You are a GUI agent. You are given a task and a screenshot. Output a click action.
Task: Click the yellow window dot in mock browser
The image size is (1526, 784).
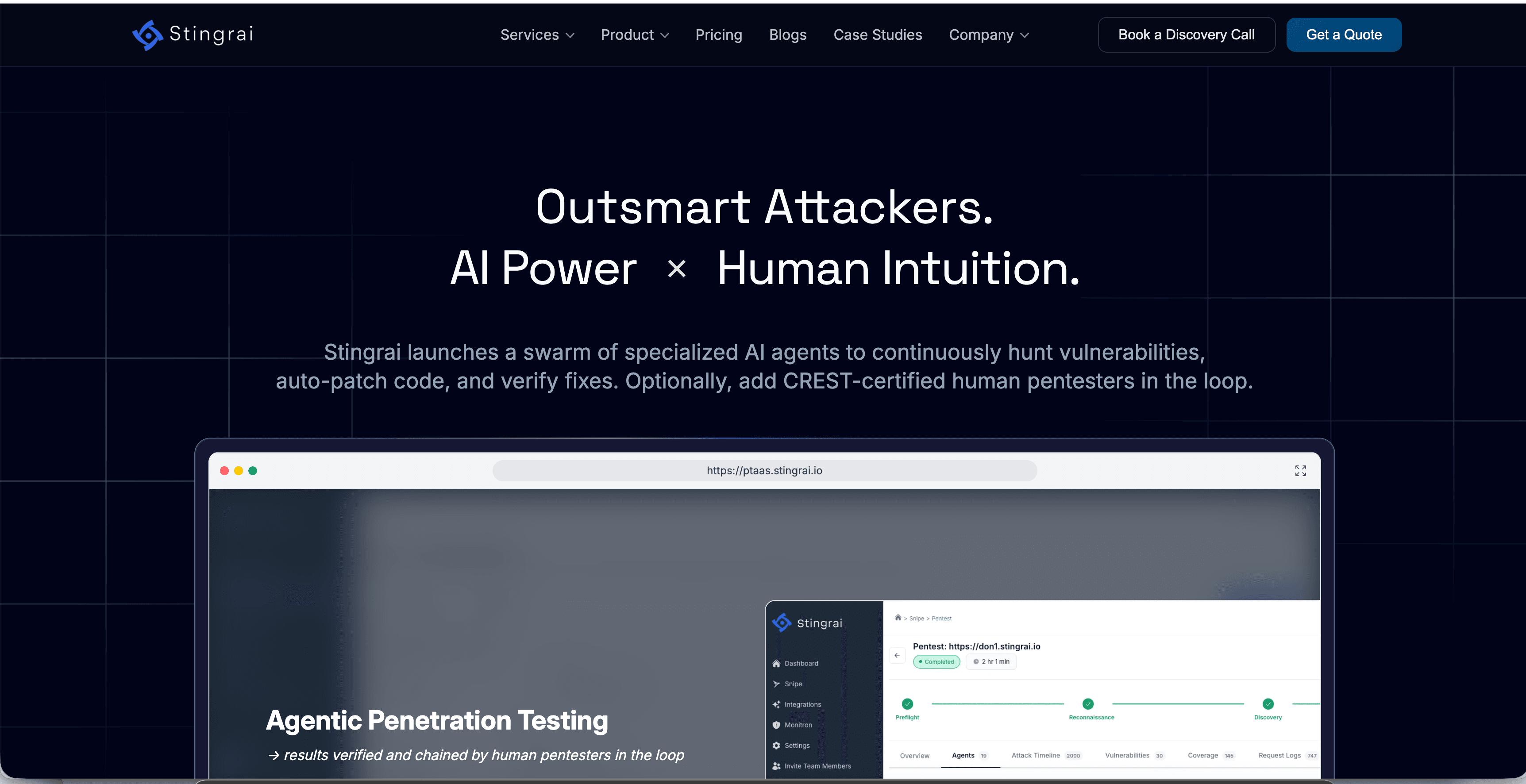click(x=239, y=471)
